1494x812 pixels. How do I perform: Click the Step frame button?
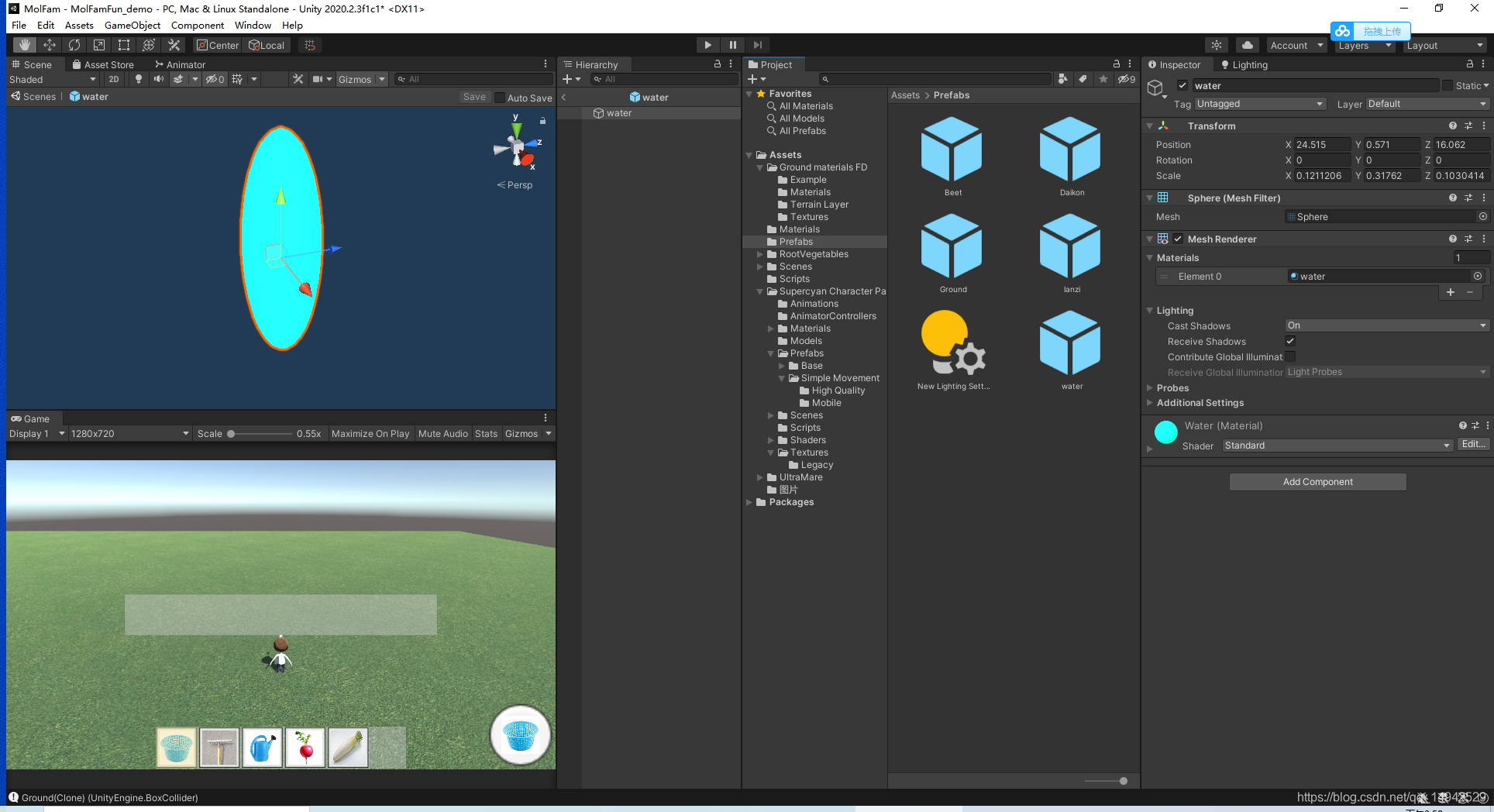click(758, 45)
